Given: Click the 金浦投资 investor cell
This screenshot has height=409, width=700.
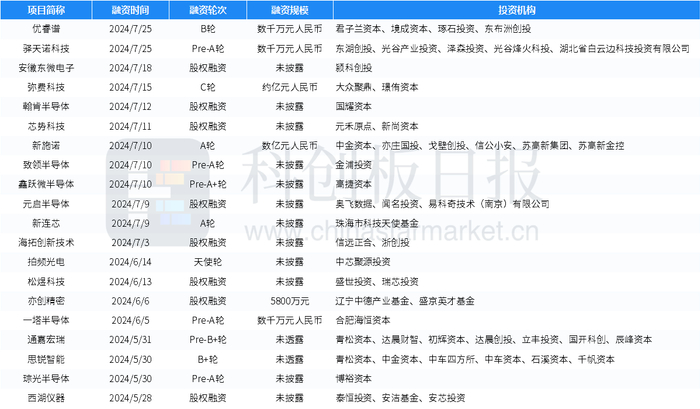Looking at the screenshot, I should (x=354, y=165).
